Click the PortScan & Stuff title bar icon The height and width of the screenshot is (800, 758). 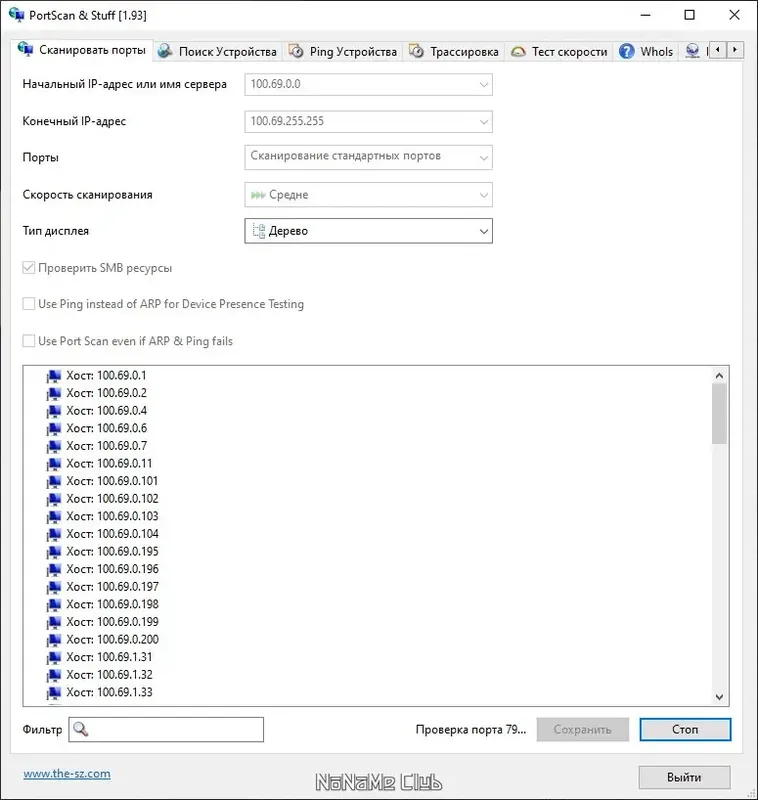click(x=16, y=15)
